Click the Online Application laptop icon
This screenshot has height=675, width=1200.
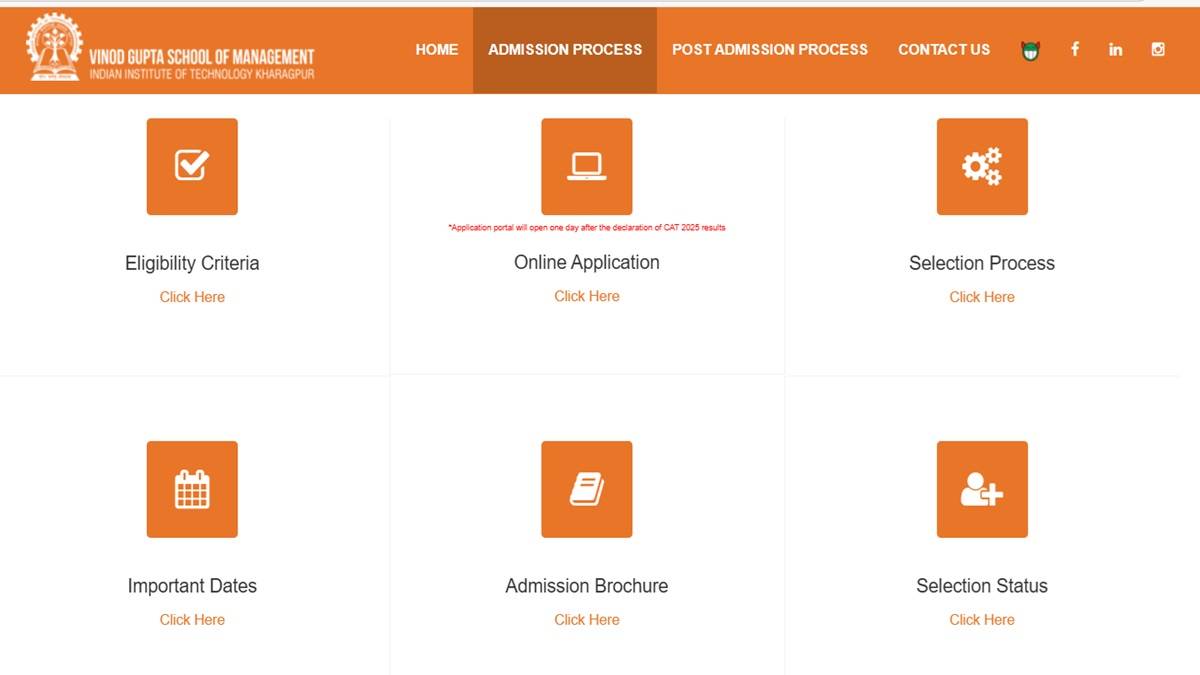[x=586, y=166]
